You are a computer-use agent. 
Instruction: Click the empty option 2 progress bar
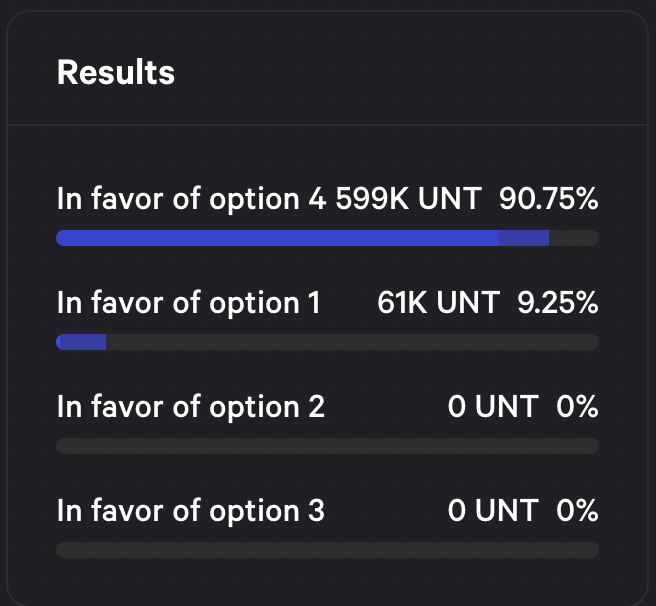click(328, 446)
